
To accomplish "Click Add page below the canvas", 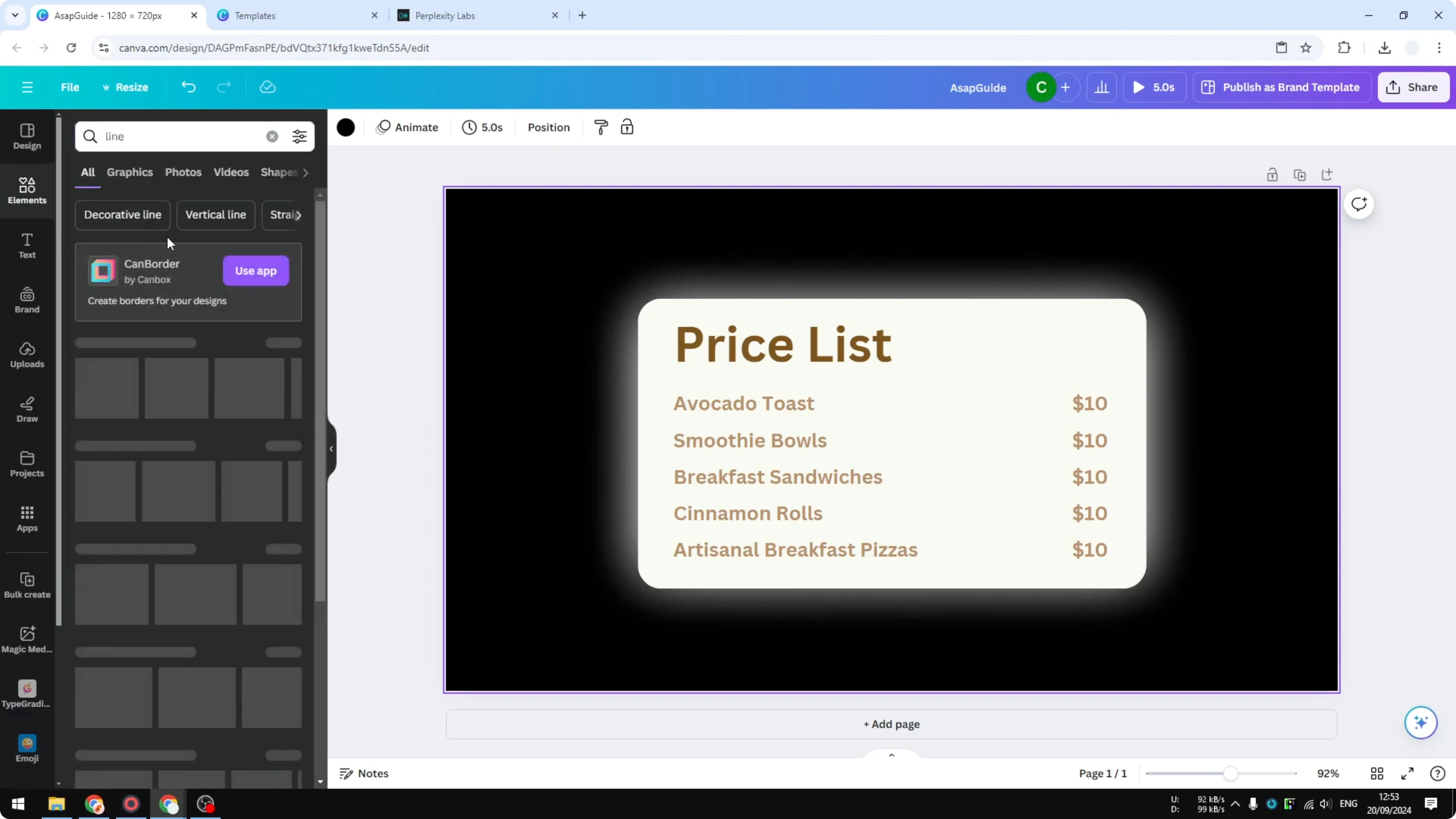I will coord(891,724).
